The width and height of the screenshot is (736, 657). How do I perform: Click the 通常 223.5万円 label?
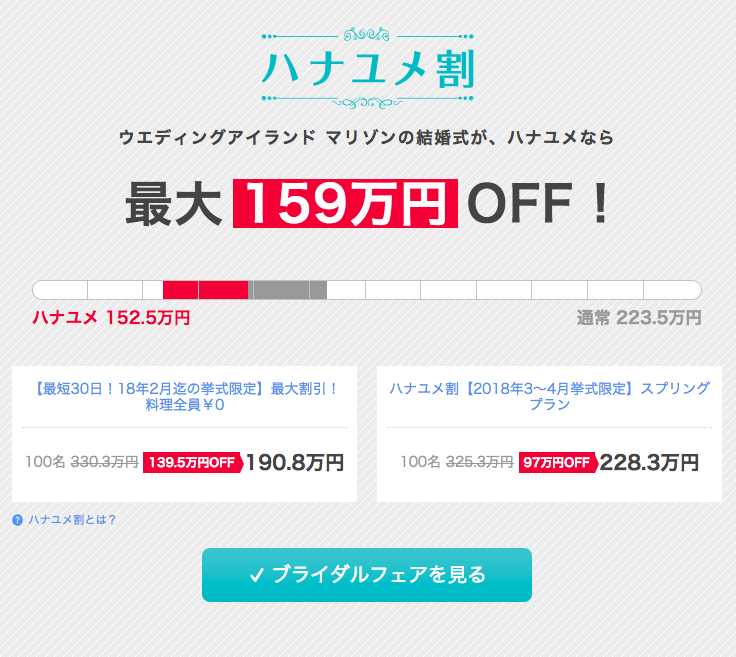(x=639, y=318)
